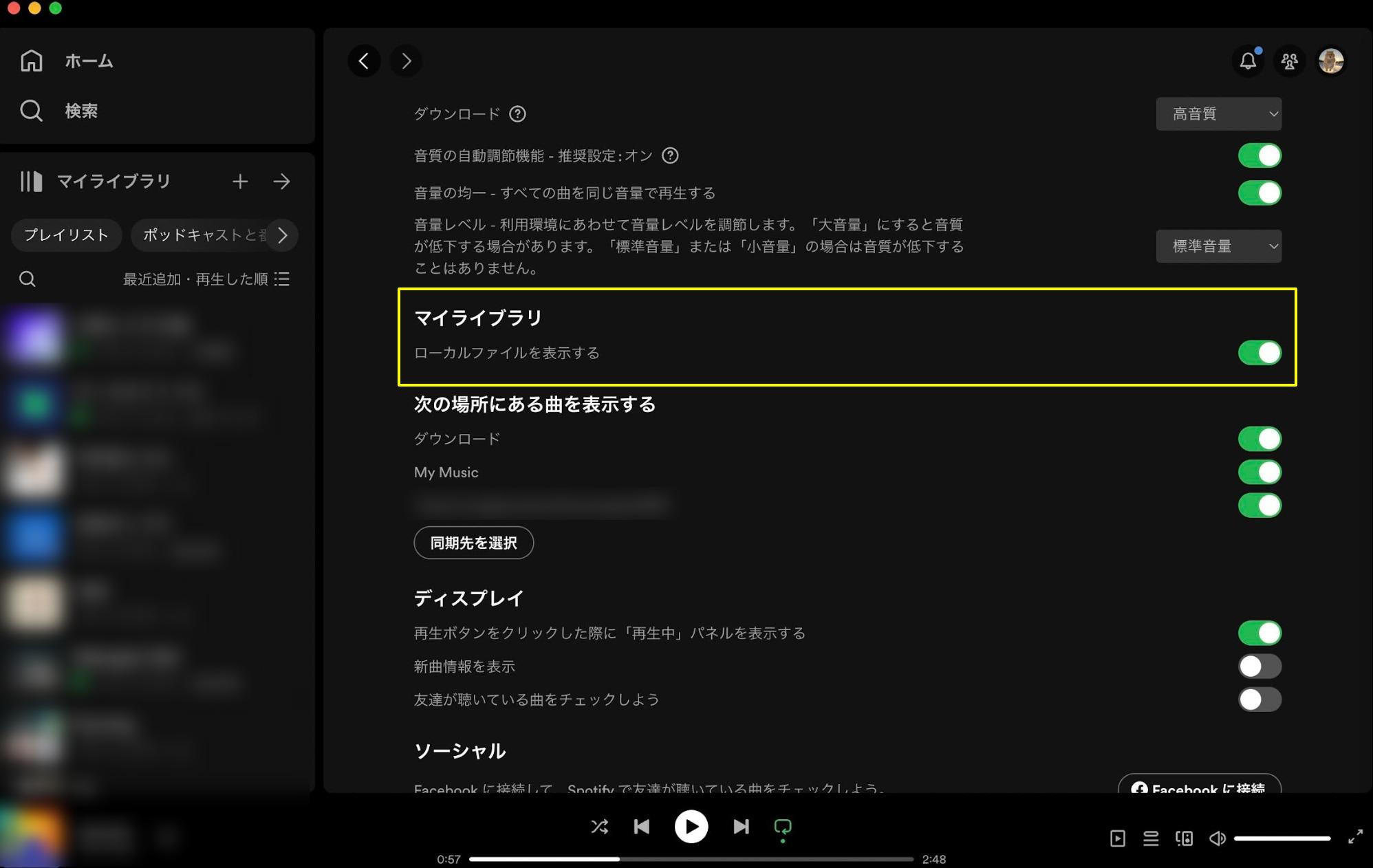Enter full screen with the expand icon
Viewport: 1373px width, 868px height.
point(1355,837)
